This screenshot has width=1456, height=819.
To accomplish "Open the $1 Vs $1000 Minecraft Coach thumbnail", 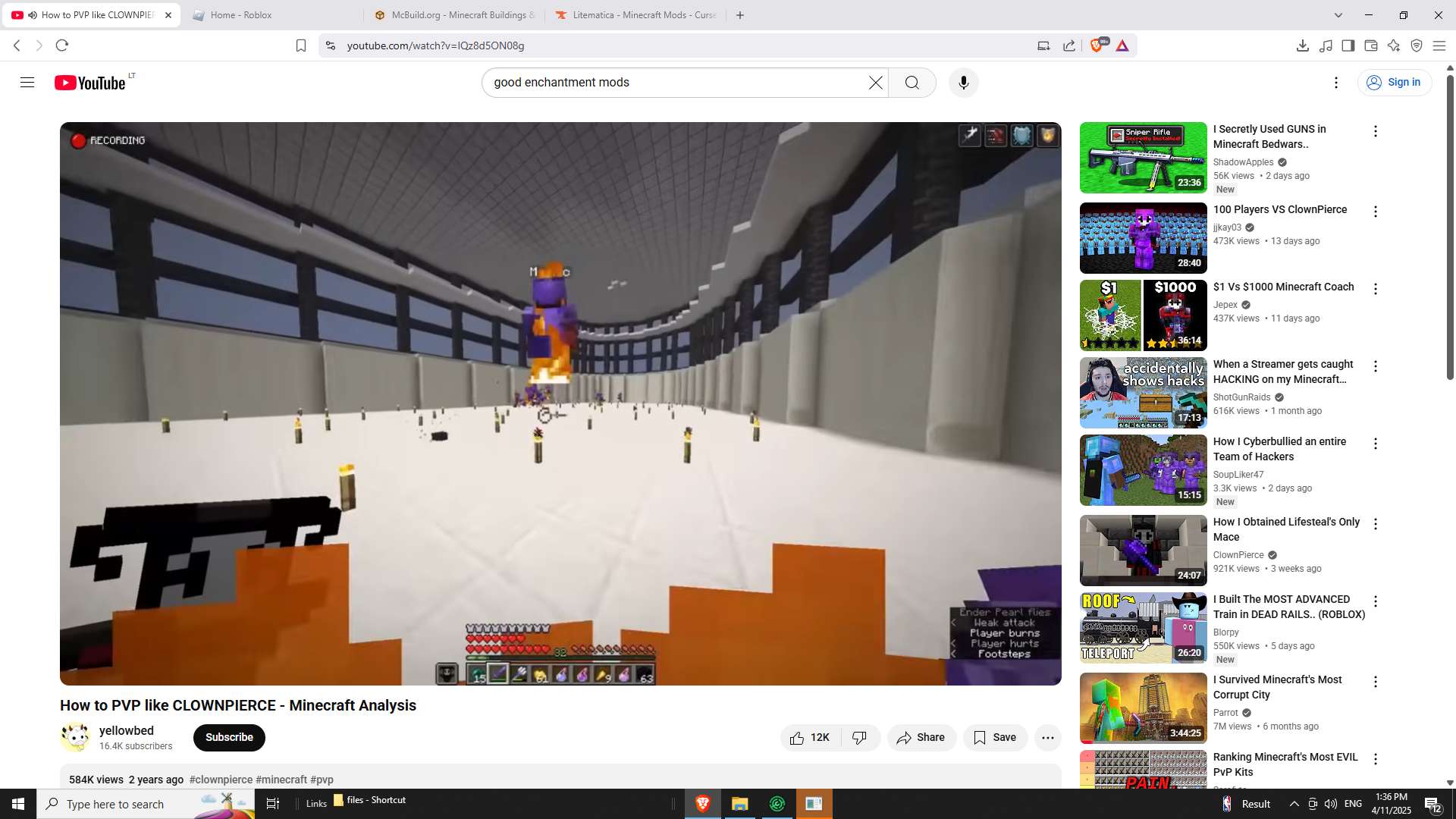I will pyautogui.click(x=1143, y=315).
